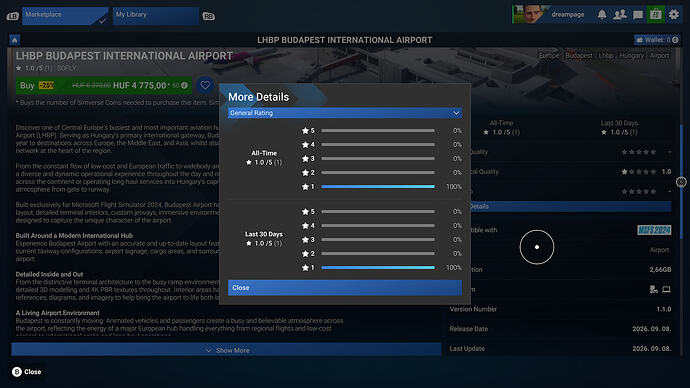Viewport: 690px width, 388px height.
Task: Click the All-Time 5-star rating bar
Action: click(x=378, y=131)
